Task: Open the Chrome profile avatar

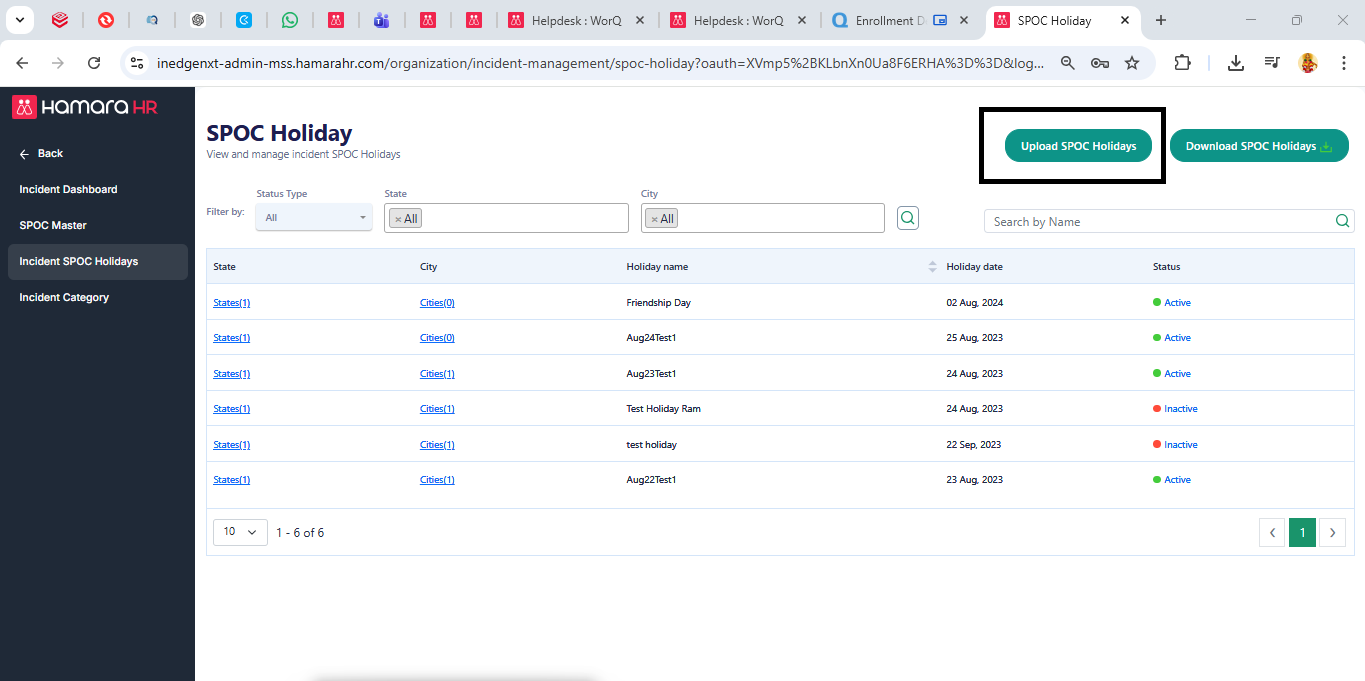Action: [x=1308, y=63]
